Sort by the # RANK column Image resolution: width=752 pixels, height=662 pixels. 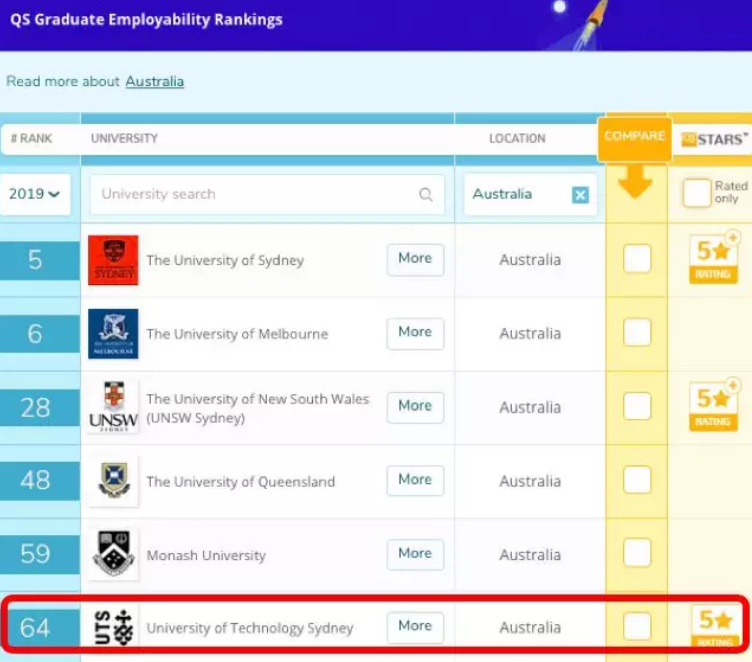coord(31,139)
